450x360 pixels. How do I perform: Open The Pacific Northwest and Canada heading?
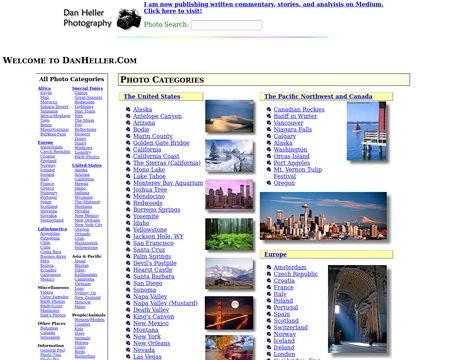[x=318, y=96]
